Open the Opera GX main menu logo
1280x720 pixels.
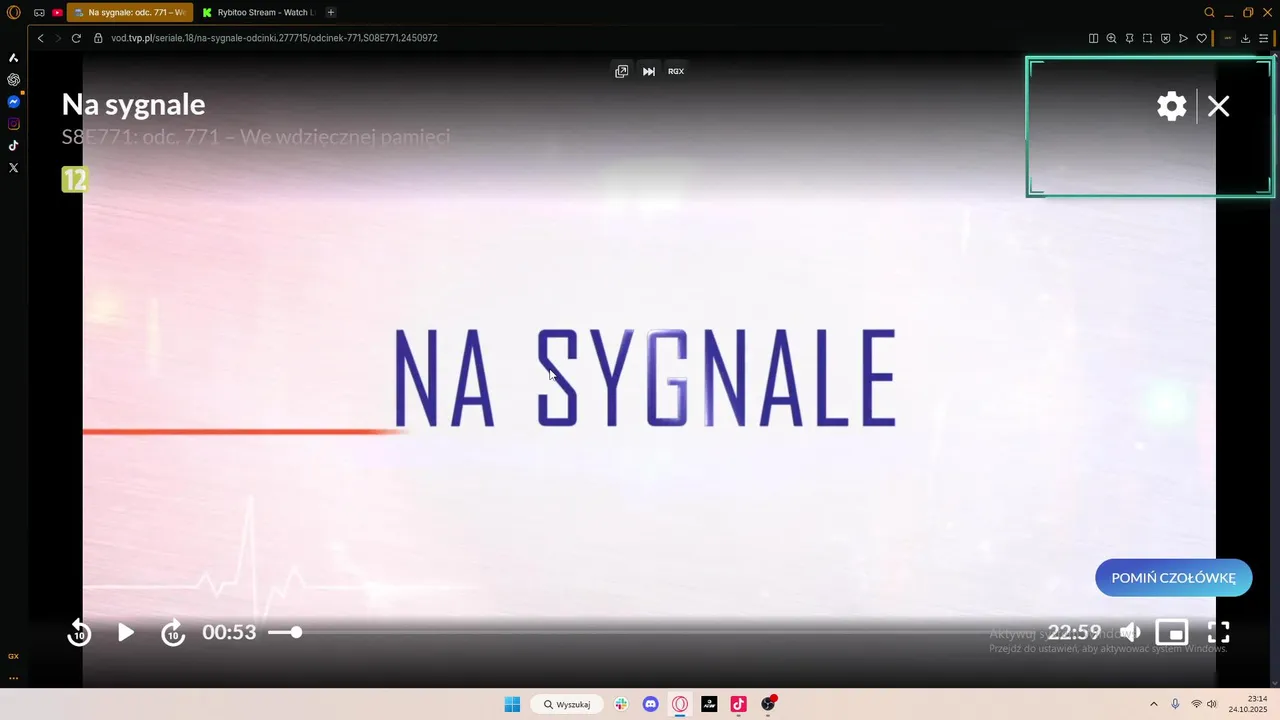coord(14,12)
